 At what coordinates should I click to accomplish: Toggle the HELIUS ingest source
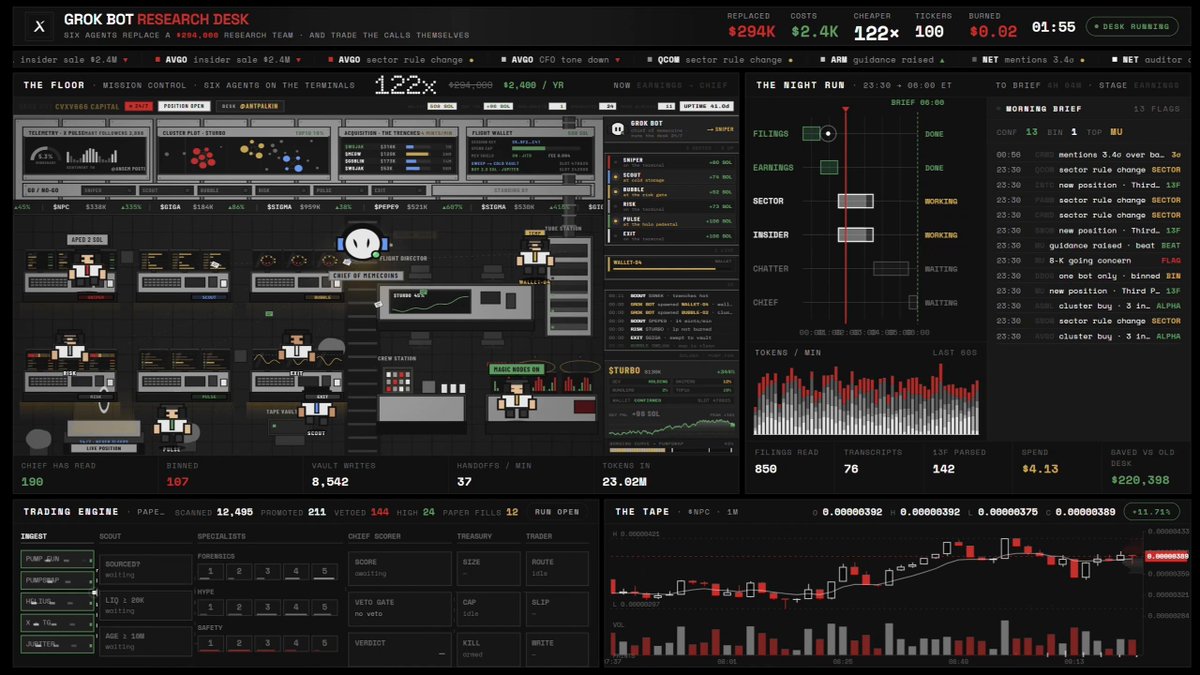[57, 602]
